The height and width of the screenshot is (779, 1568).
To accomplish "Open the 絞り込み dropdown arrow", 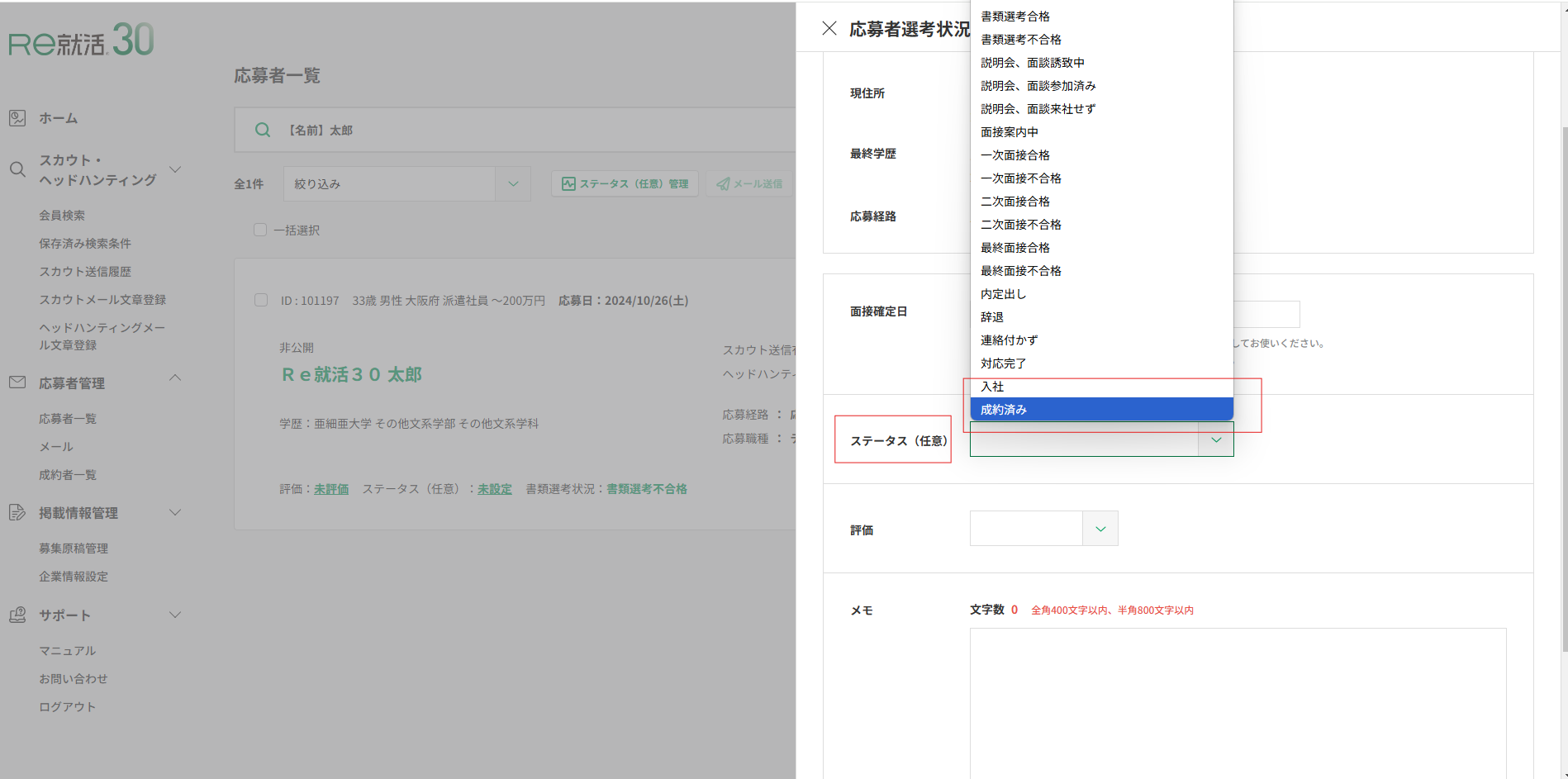I will [x=513, y=183].
